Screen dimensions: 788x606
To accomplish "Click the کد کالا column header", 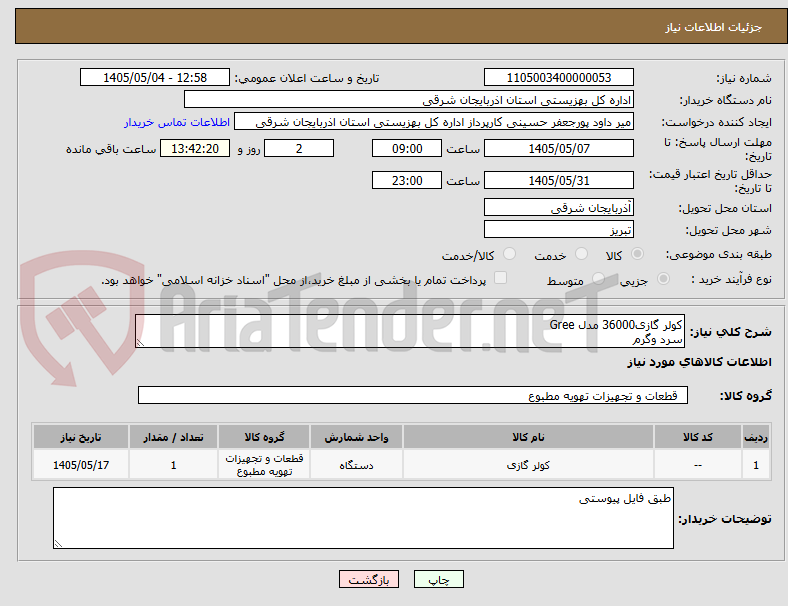I will point(698,437).
